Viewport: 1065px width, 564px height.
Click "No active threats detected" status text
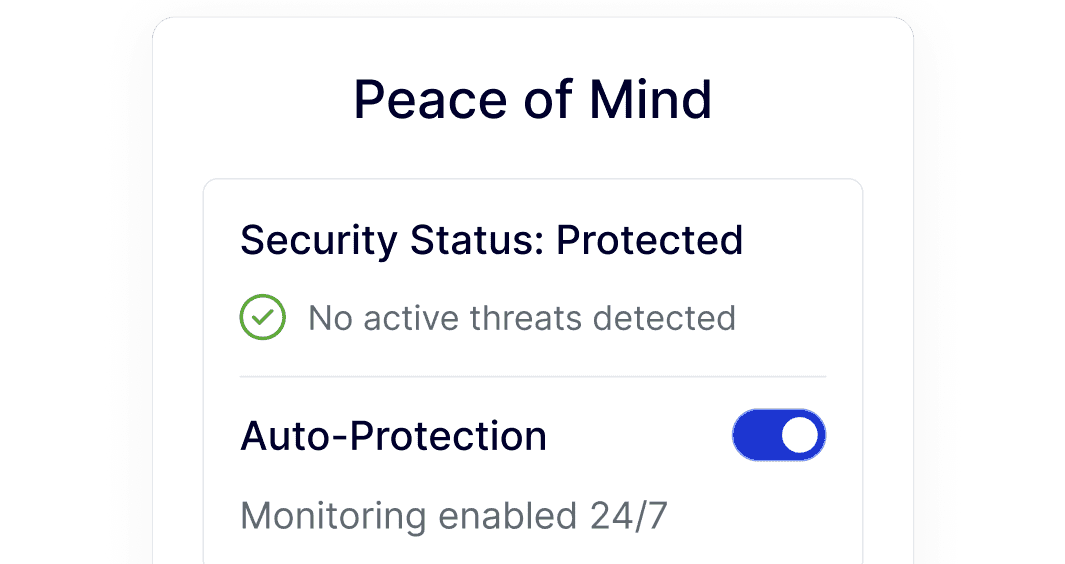coord(521,318)
